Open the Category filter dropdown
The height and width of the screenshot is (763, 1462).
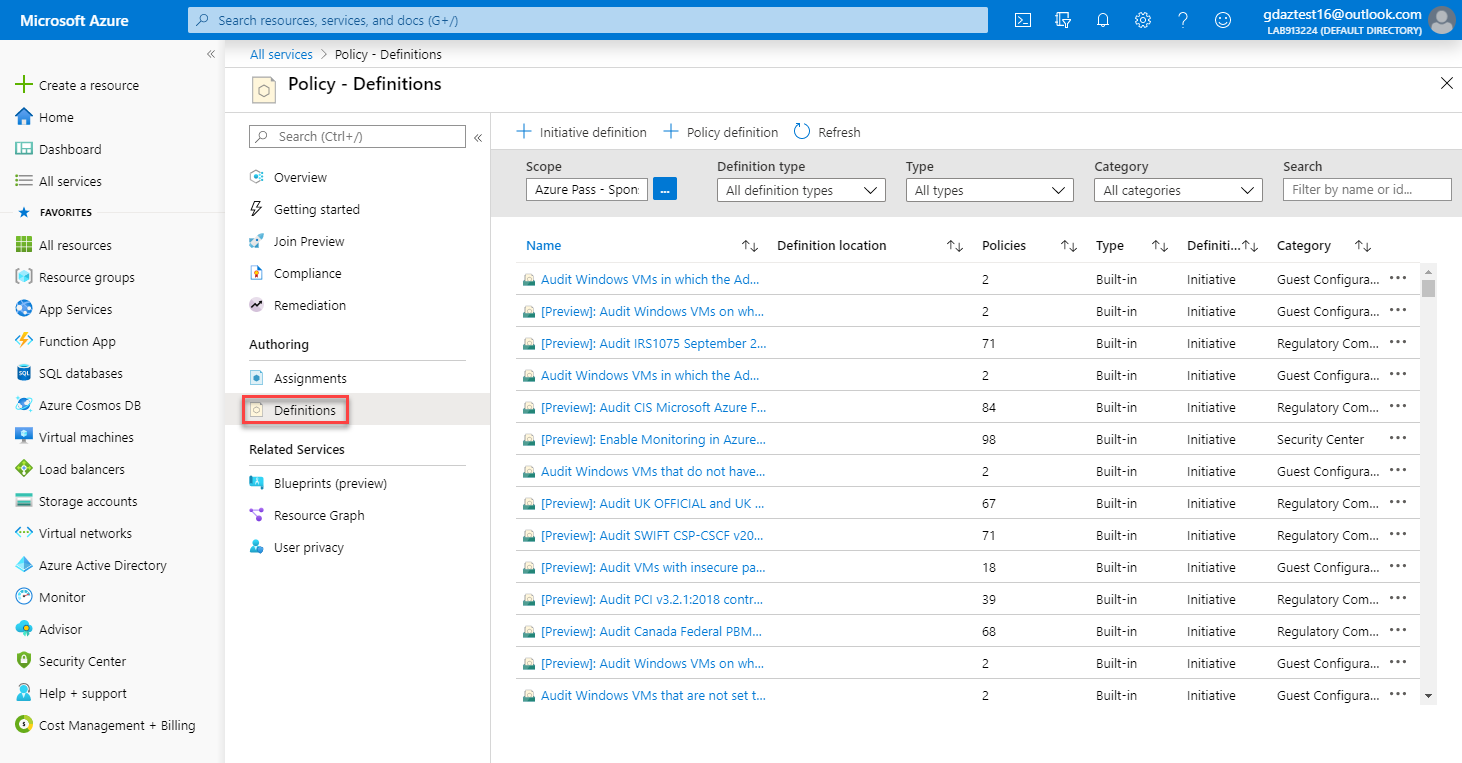pos(1178,190)
